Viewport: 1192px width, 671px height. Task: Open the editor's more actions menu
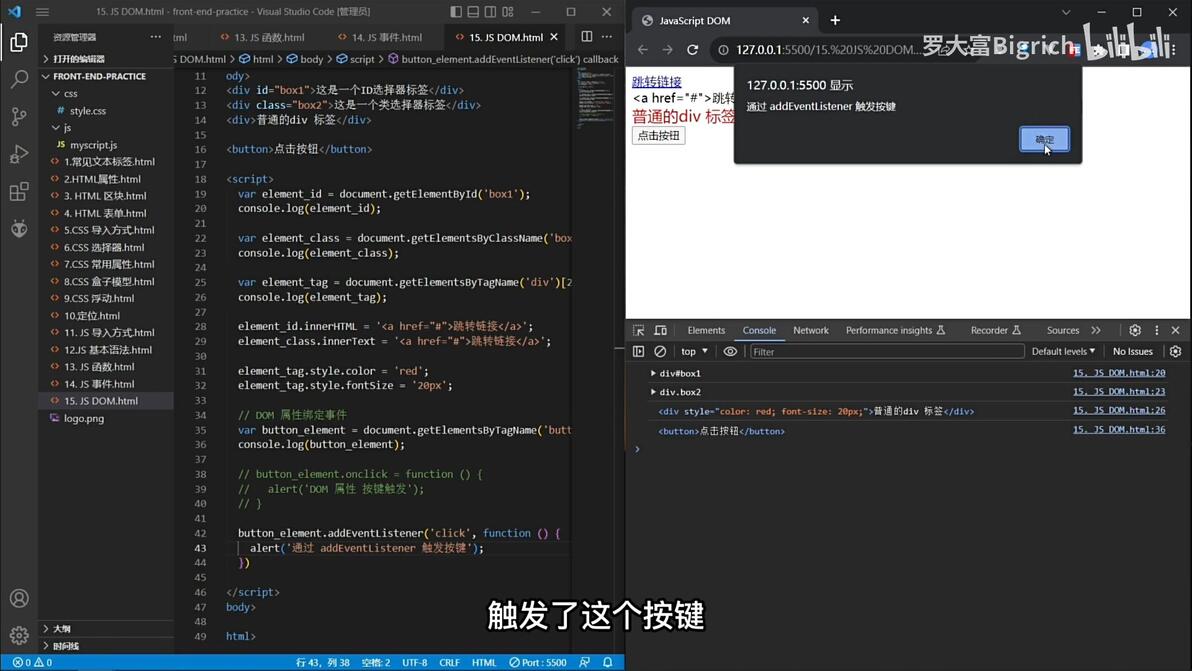tap(607, 36)
